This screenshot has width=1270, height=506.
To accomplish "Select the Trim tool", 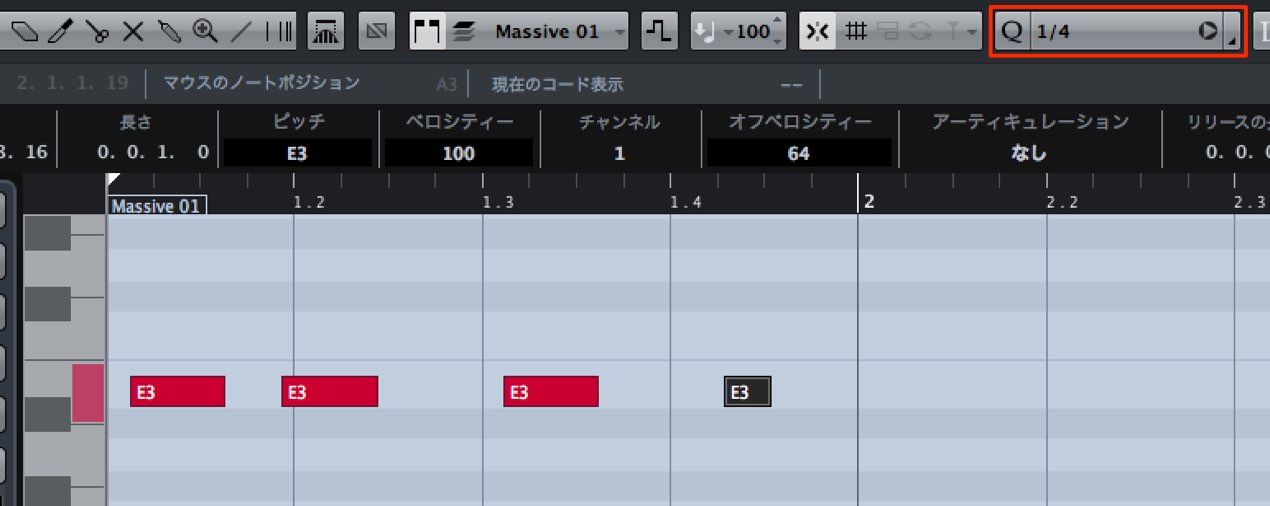I will click(x=60, y=31).
